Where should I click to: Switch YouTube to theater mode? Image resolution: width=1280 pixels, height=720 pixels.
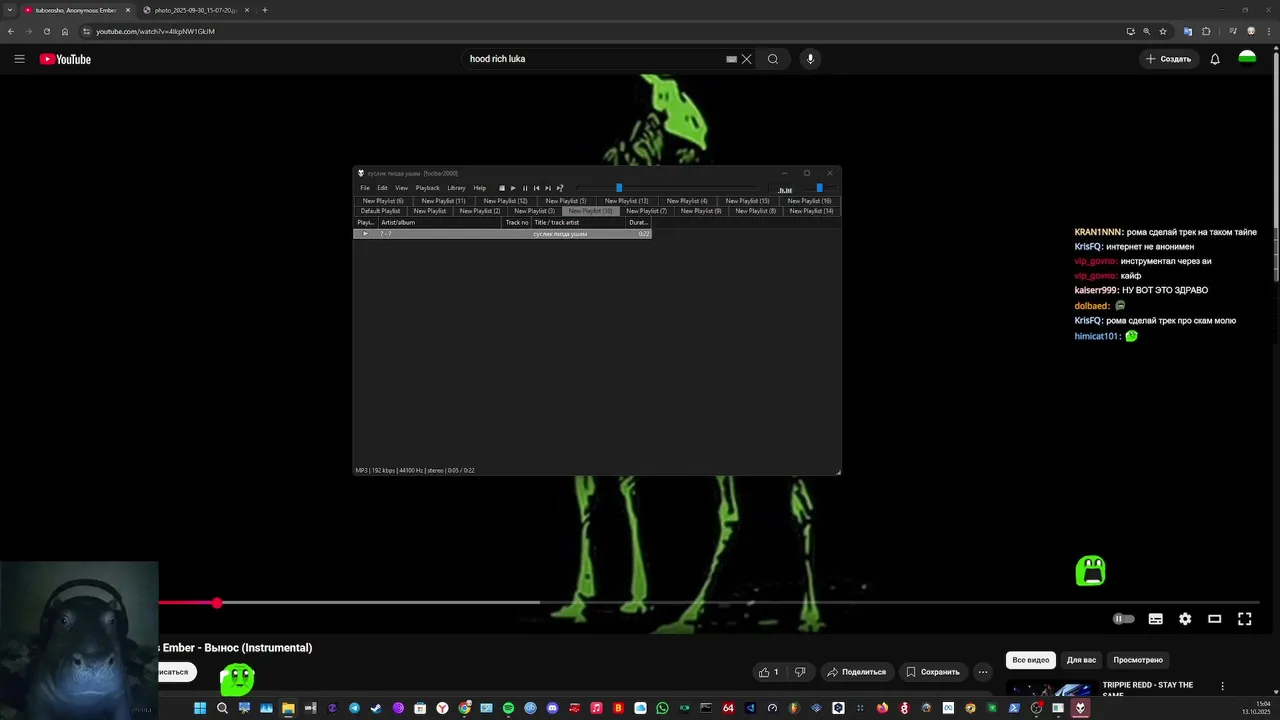tap(1215, 619)
